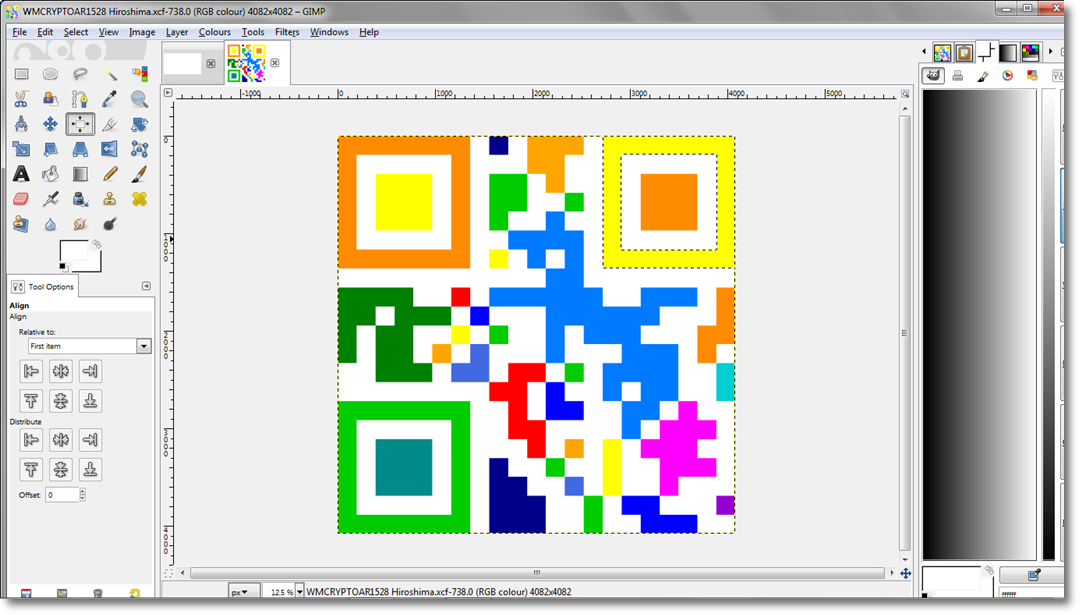Select the Zoom magnifier tool
This screenshot has width=1080, height=615.
click(139, 99)
